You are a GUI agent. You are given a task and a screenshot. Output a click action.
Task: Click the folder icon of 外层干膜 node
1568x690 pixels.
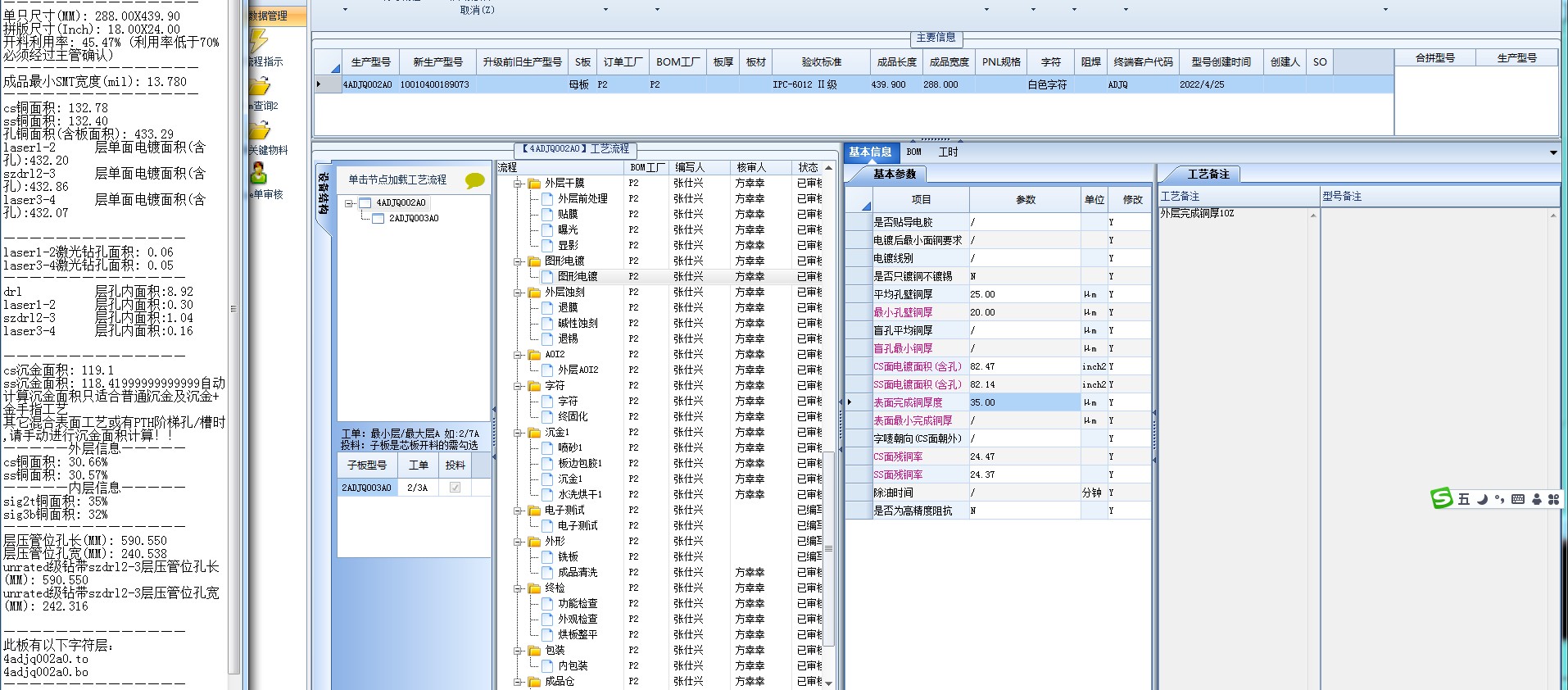[x=534, y=184]
